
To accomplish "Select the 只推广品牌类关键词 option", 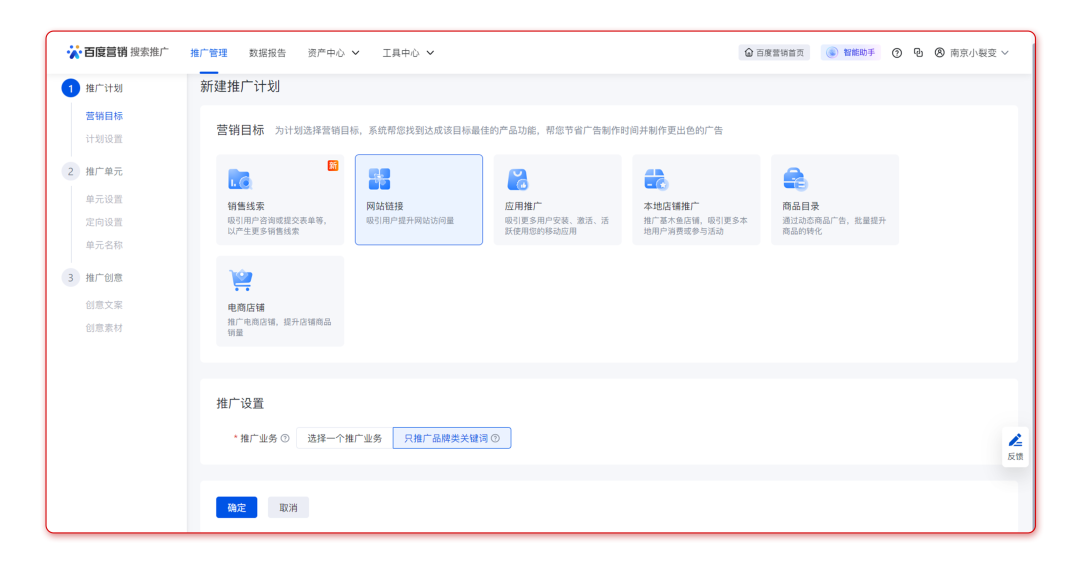I will click(451, 439).
